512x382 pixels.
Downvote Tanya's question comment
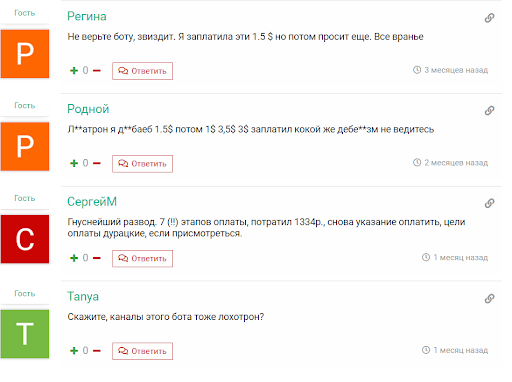tap(97, 351)
